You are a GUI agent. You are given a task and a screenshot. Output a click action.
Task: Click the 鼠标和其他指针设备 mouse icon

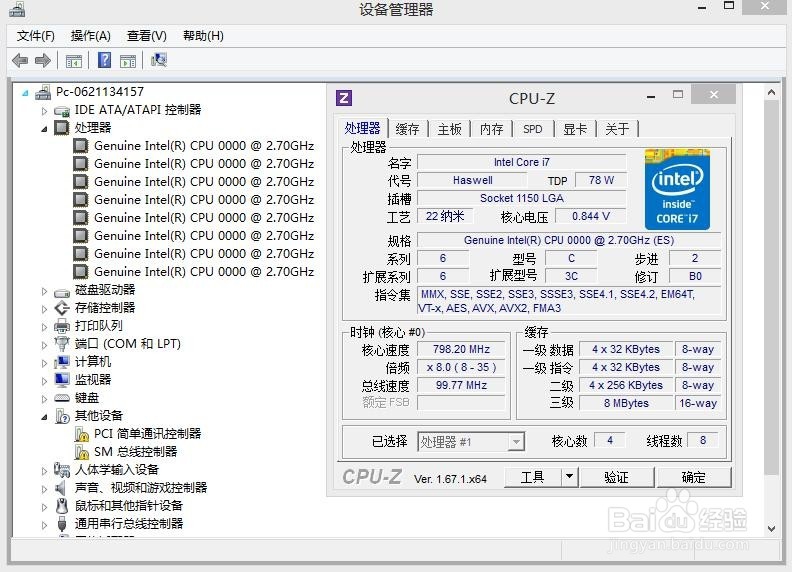tap(62, 506)
